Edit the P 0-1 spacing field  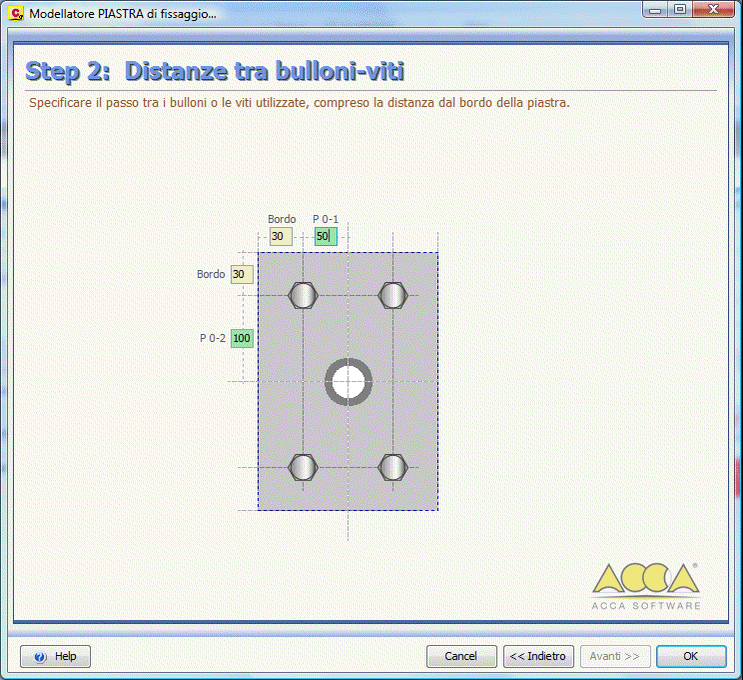pos(325,237)
